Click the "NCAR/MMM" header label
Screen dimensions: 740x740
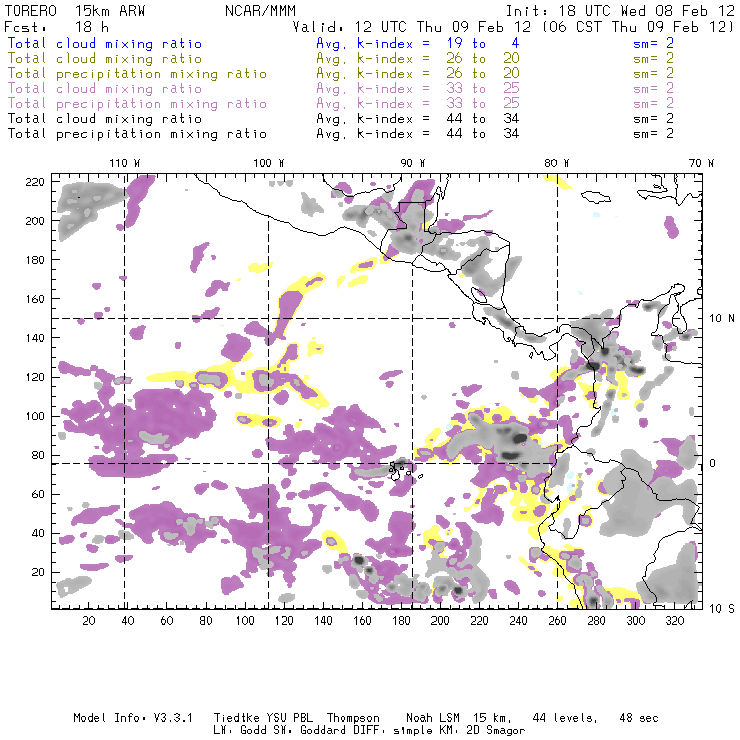pos(261,11)
